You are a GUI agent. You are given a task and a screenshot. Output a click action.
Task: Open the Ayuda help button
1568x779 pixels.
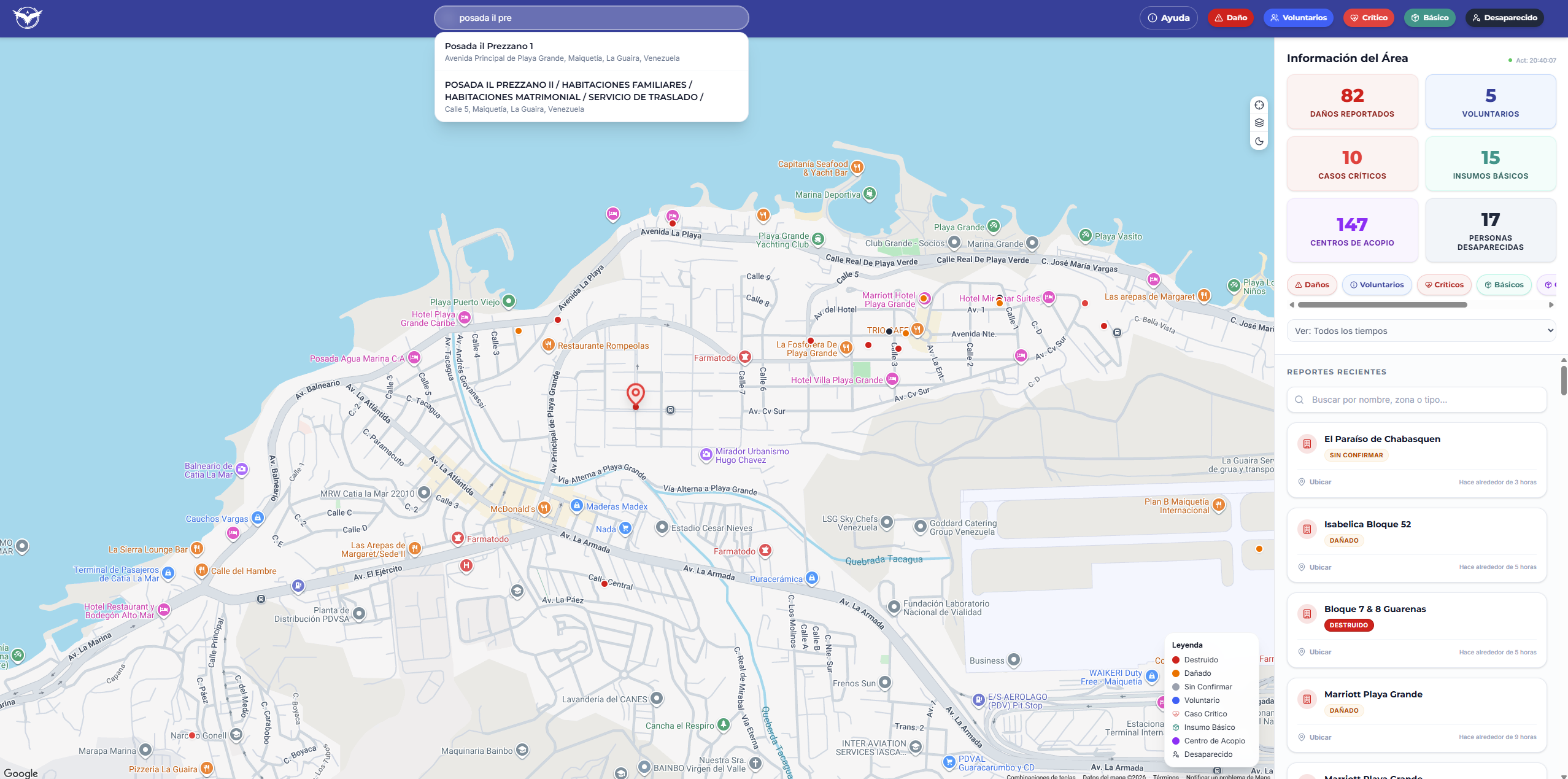point(1168,18)
